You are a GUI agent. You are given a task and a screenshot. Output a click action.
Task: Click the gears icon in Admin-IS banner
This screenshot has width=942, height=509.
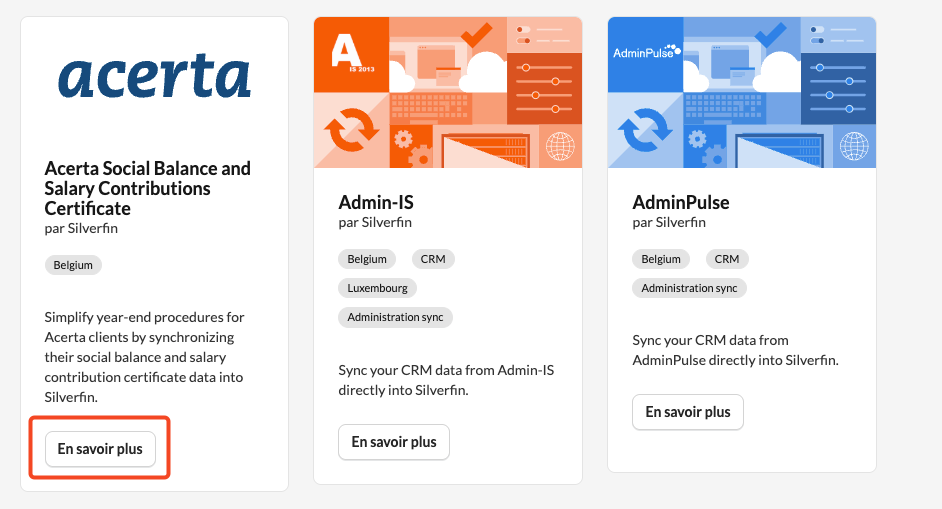[x=411, y=147]
